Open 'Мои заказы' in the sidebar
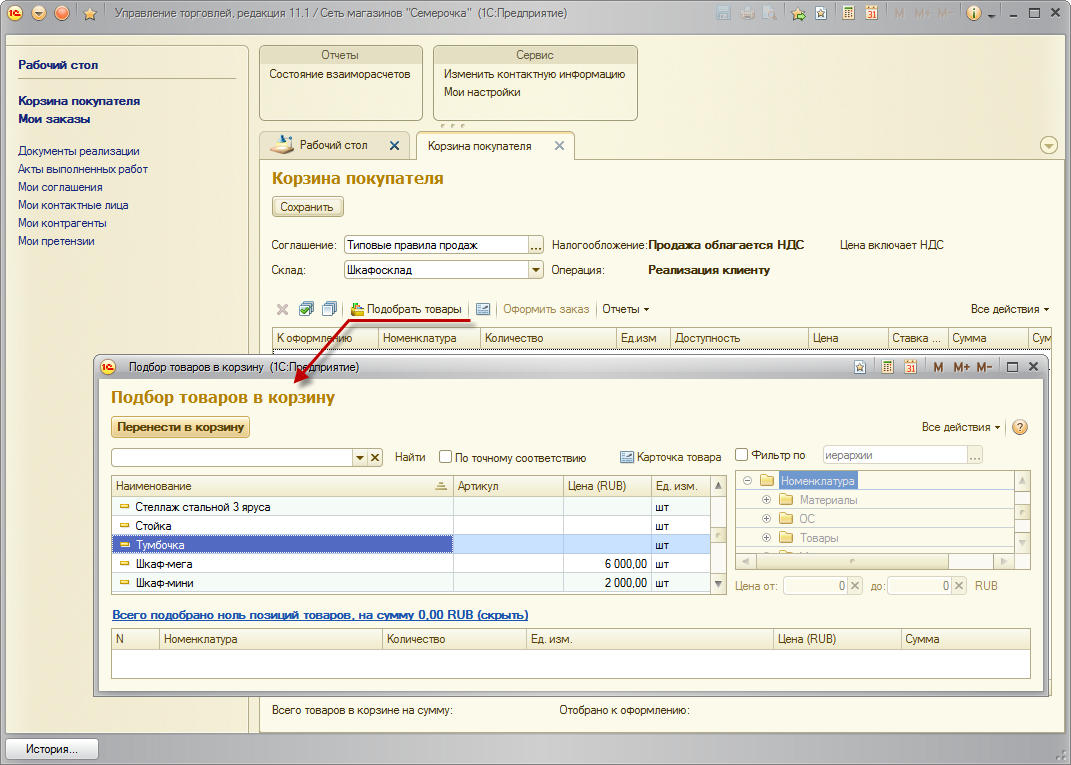The image size is (1071, 765). pyautogui.click(x=54, y=119)
